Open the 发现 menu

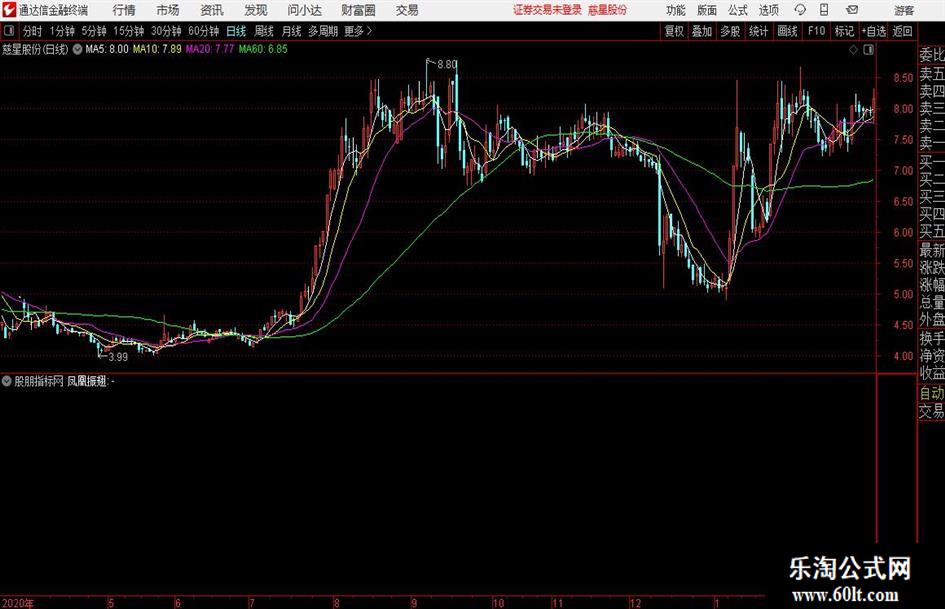point(256,10)
